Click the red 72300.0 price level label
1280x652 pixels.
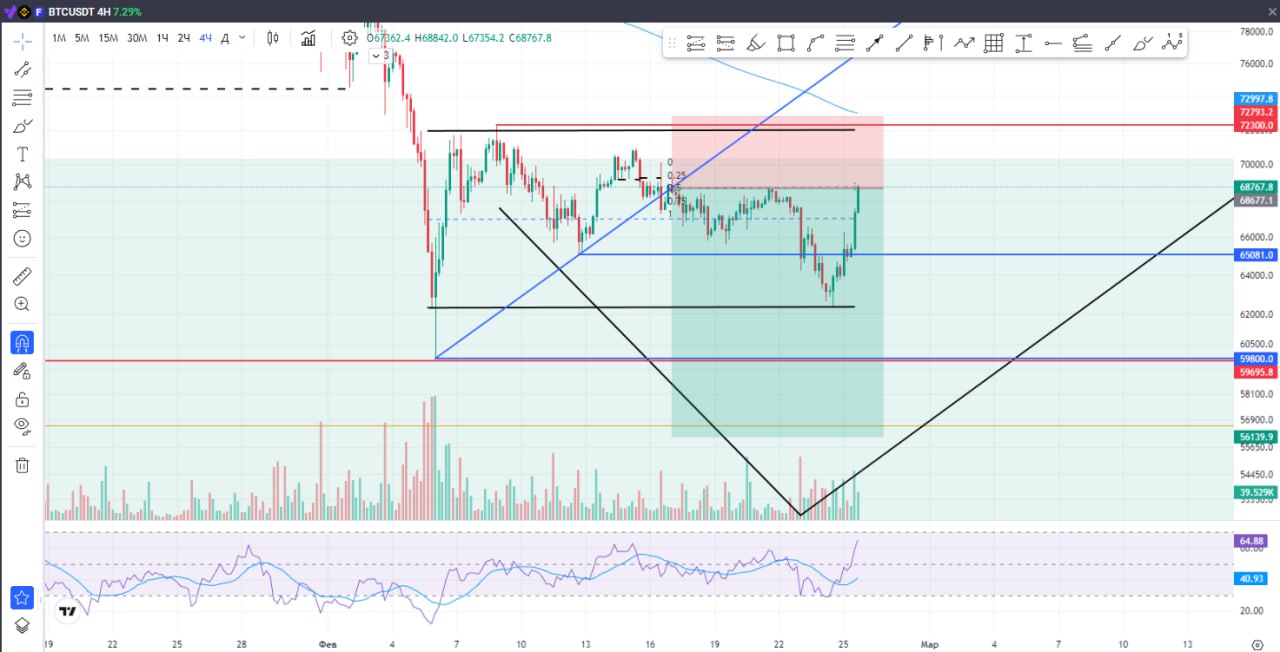coord(1256,125)
